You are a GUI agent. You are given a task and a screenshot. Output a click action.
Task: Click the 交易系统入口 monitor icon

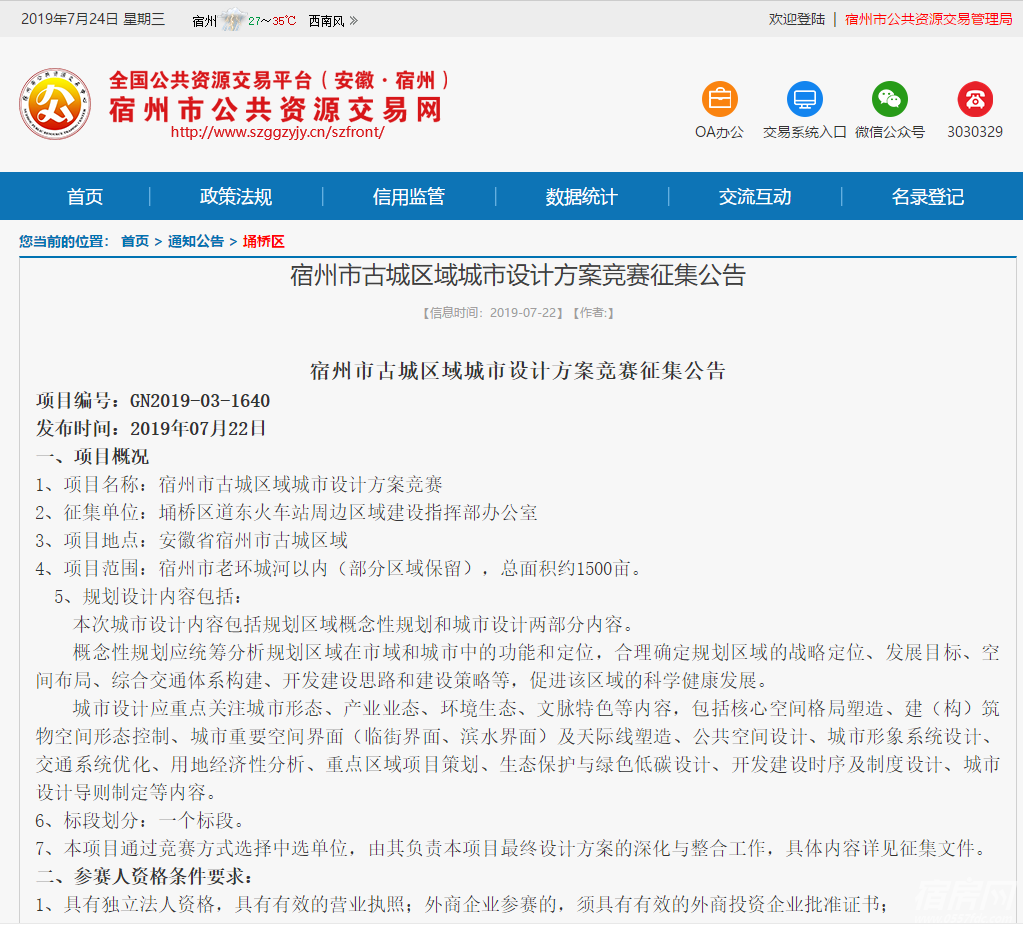point(805,100)
